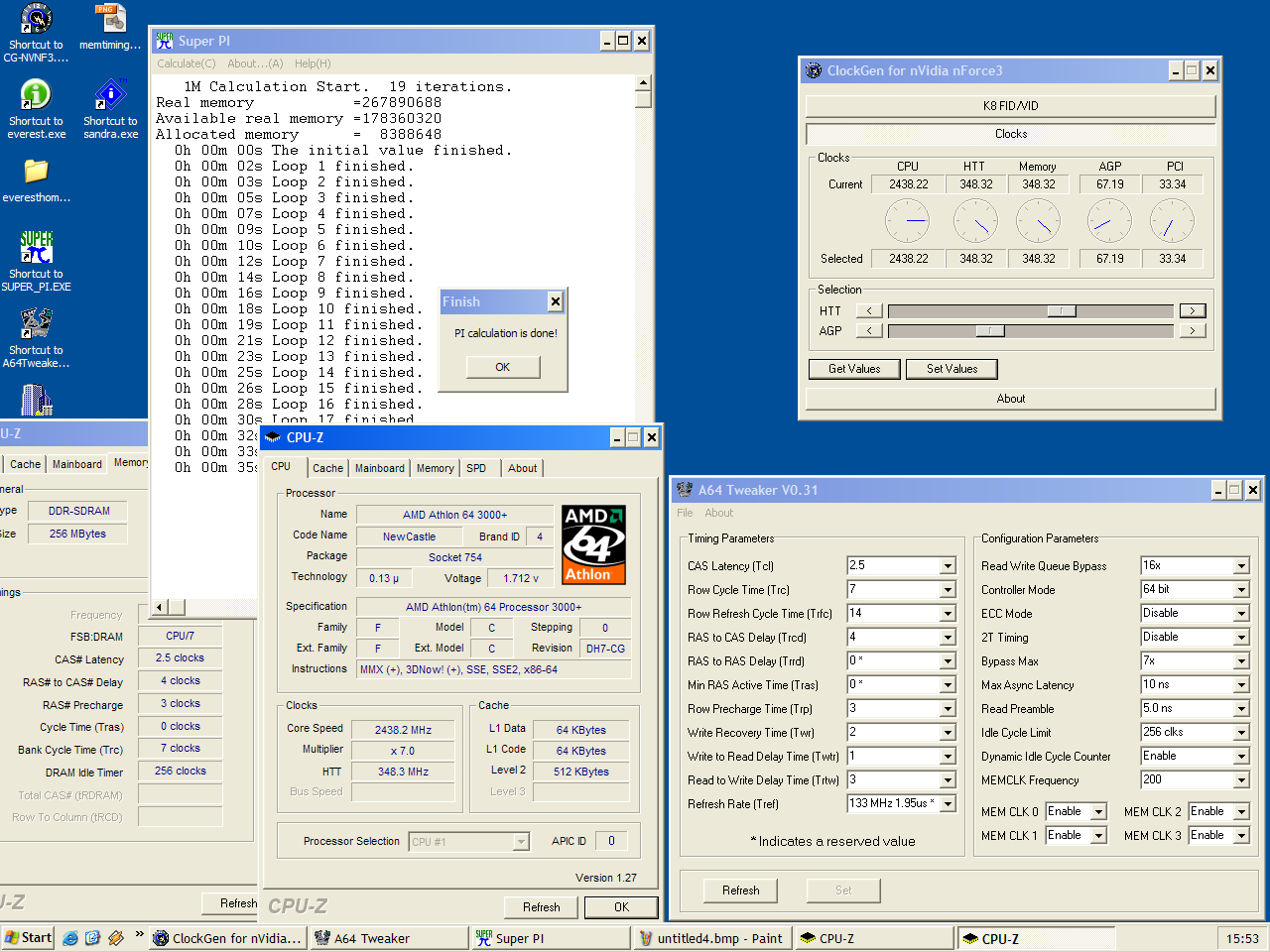The width and height of the screenshot is (1270, 952).
Task: Open the Start menu
Action: click(x=28, y=938)
